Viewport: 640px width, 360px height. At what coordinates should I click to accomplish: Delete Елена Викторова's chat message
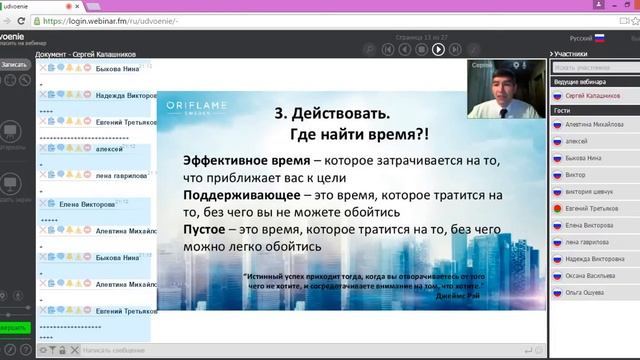43,203
